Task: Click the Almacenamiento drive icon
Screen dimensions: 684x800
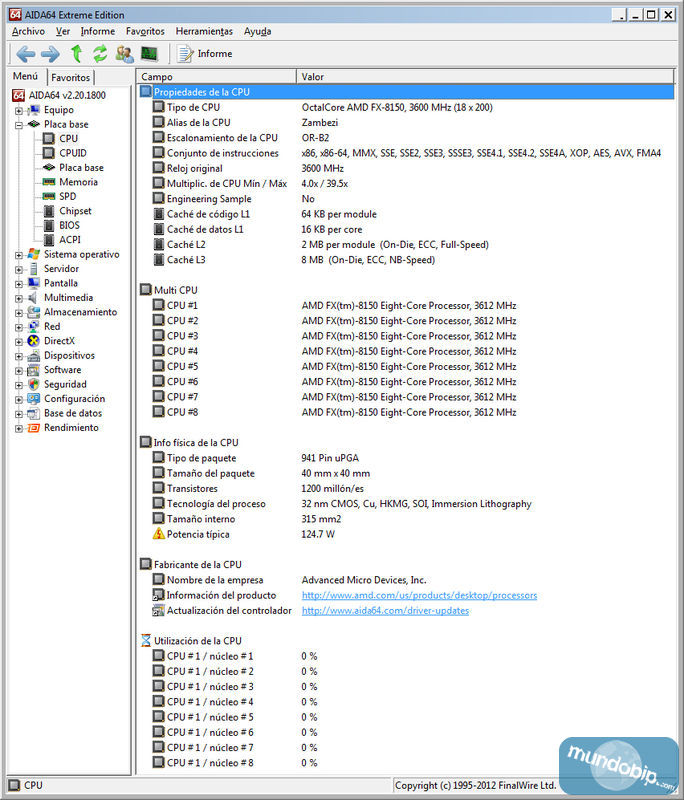Action: 34,312
